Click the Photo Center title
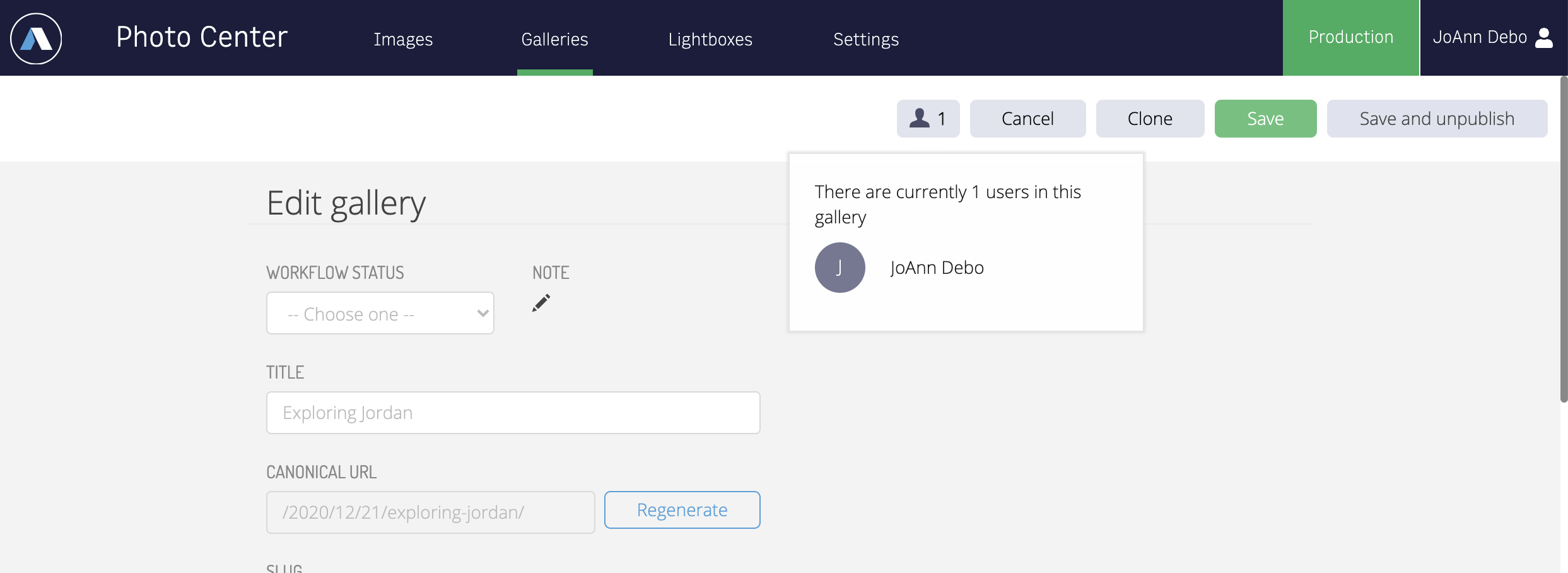The height and width of the screenshot is (573, 1568). click(202, 37)
